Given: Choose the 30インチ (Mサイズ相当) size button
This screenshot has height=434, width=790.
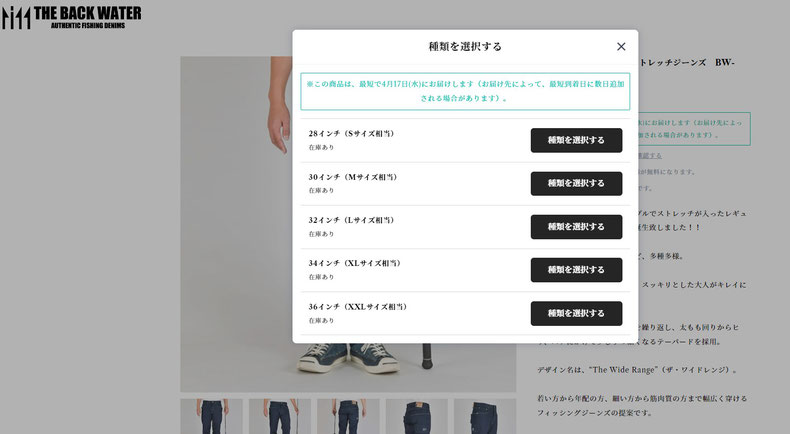Looking at the screenshot, I should [x=576, y=183].
